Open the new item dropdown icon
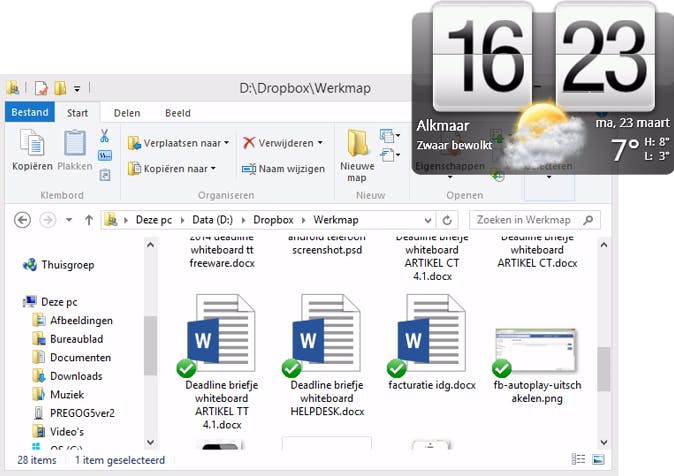The width and height of the screenshot is (674, 476). 390,135
